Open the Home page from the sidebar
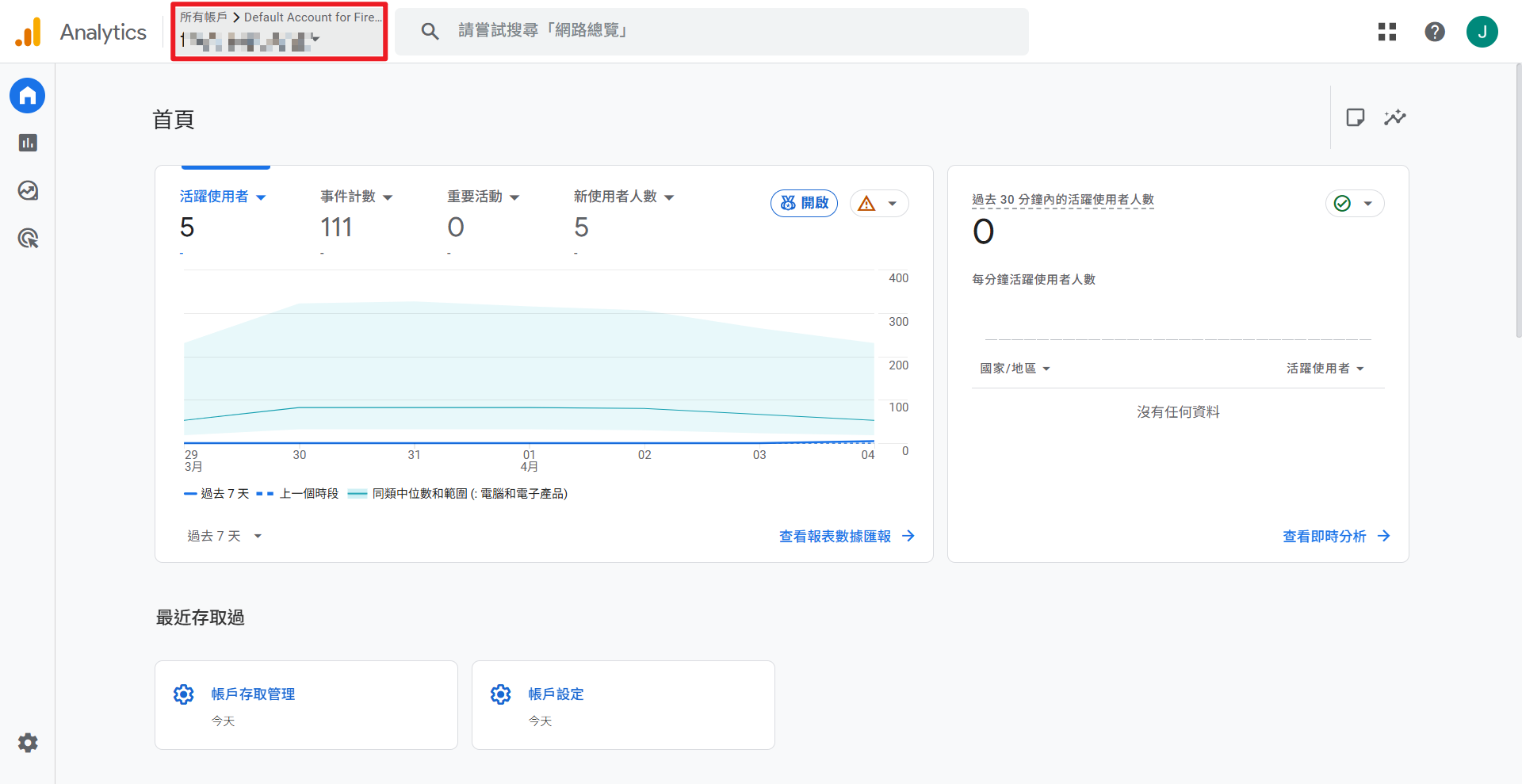The image size is (1522, 784). click(x=27, y=95)
